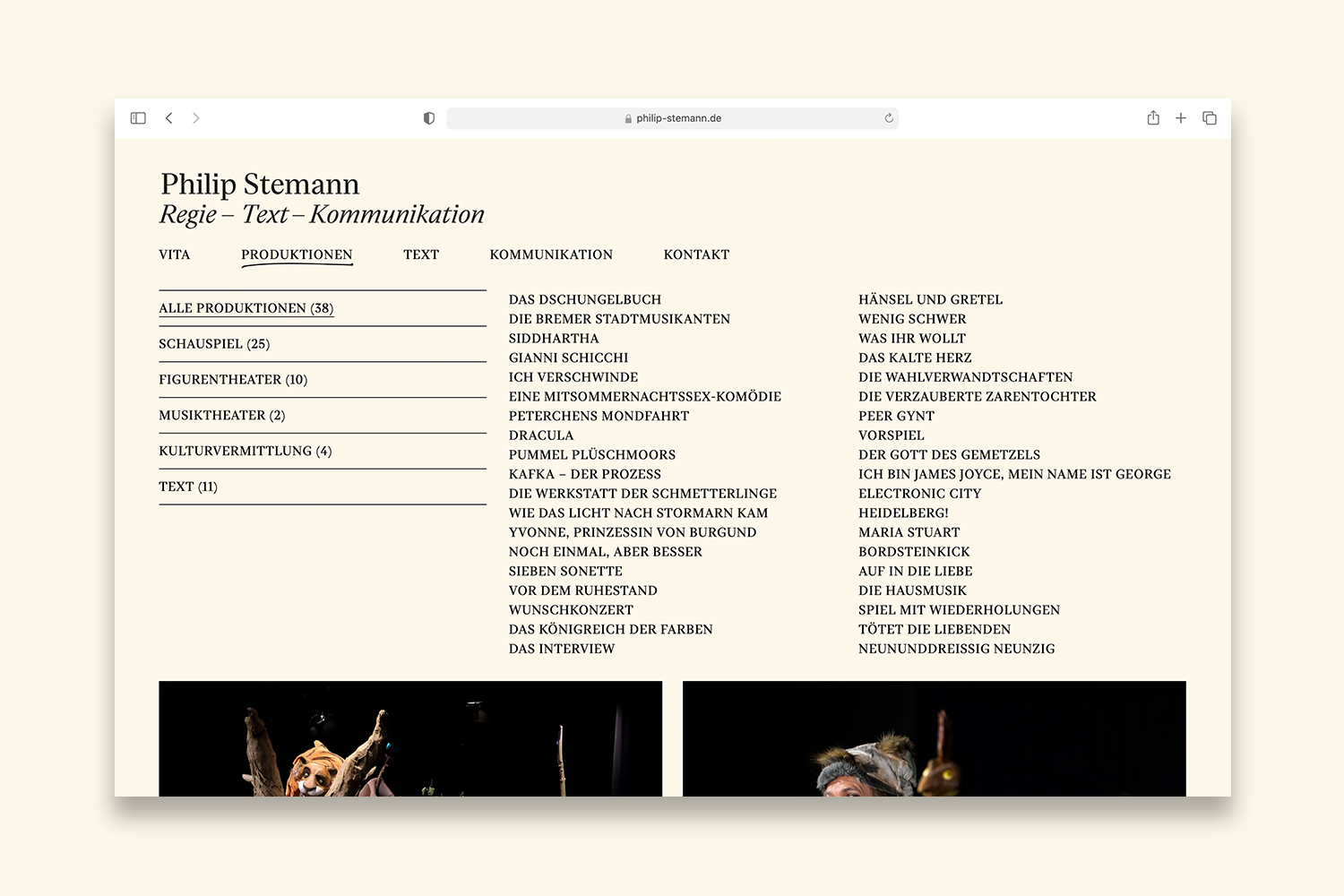
Task: Open the VITA menu item
Action: click(x=175, y=254)
